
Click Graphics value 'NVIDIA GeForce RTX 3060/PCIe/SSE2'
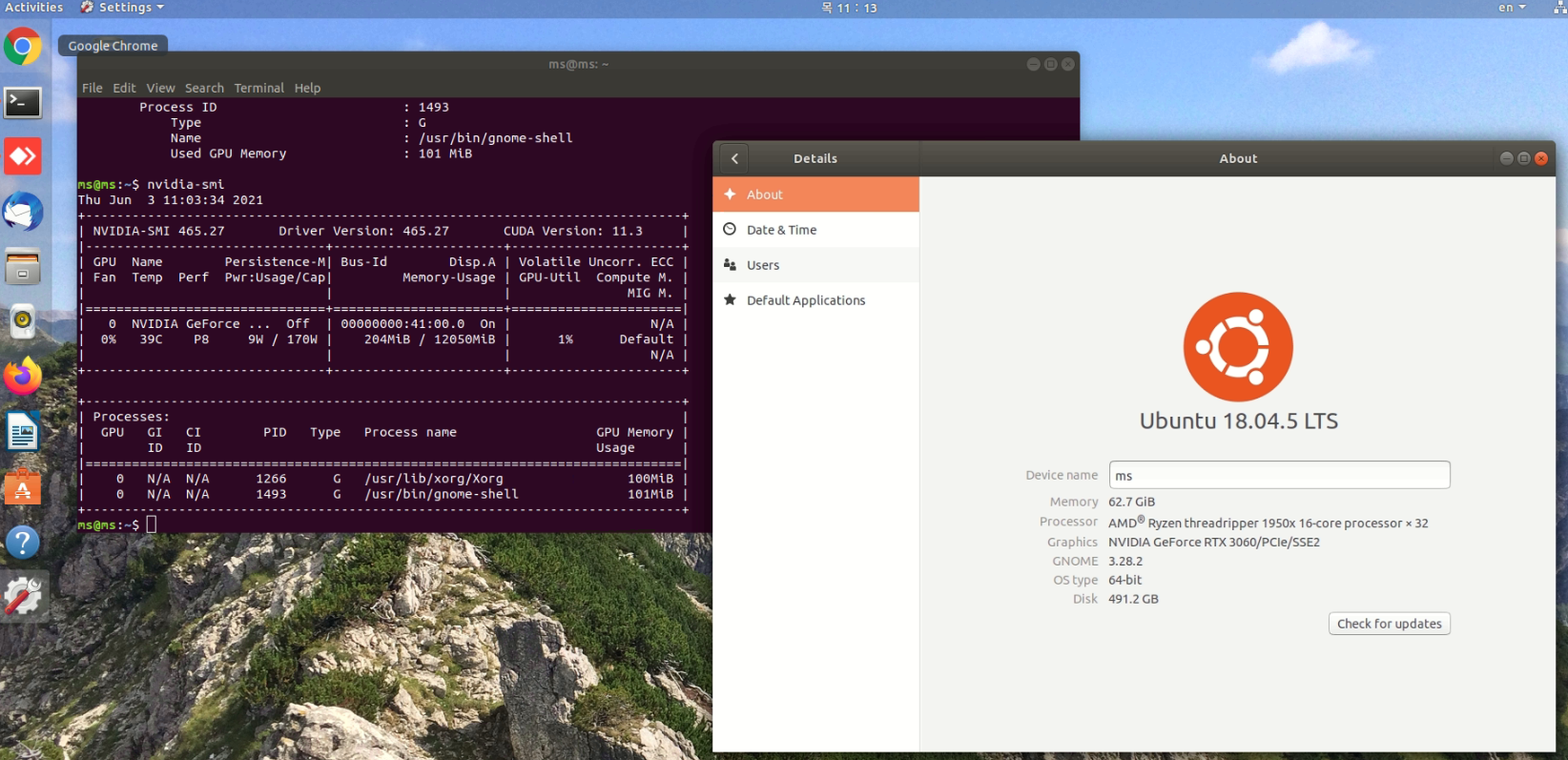tap(1214, 542)
